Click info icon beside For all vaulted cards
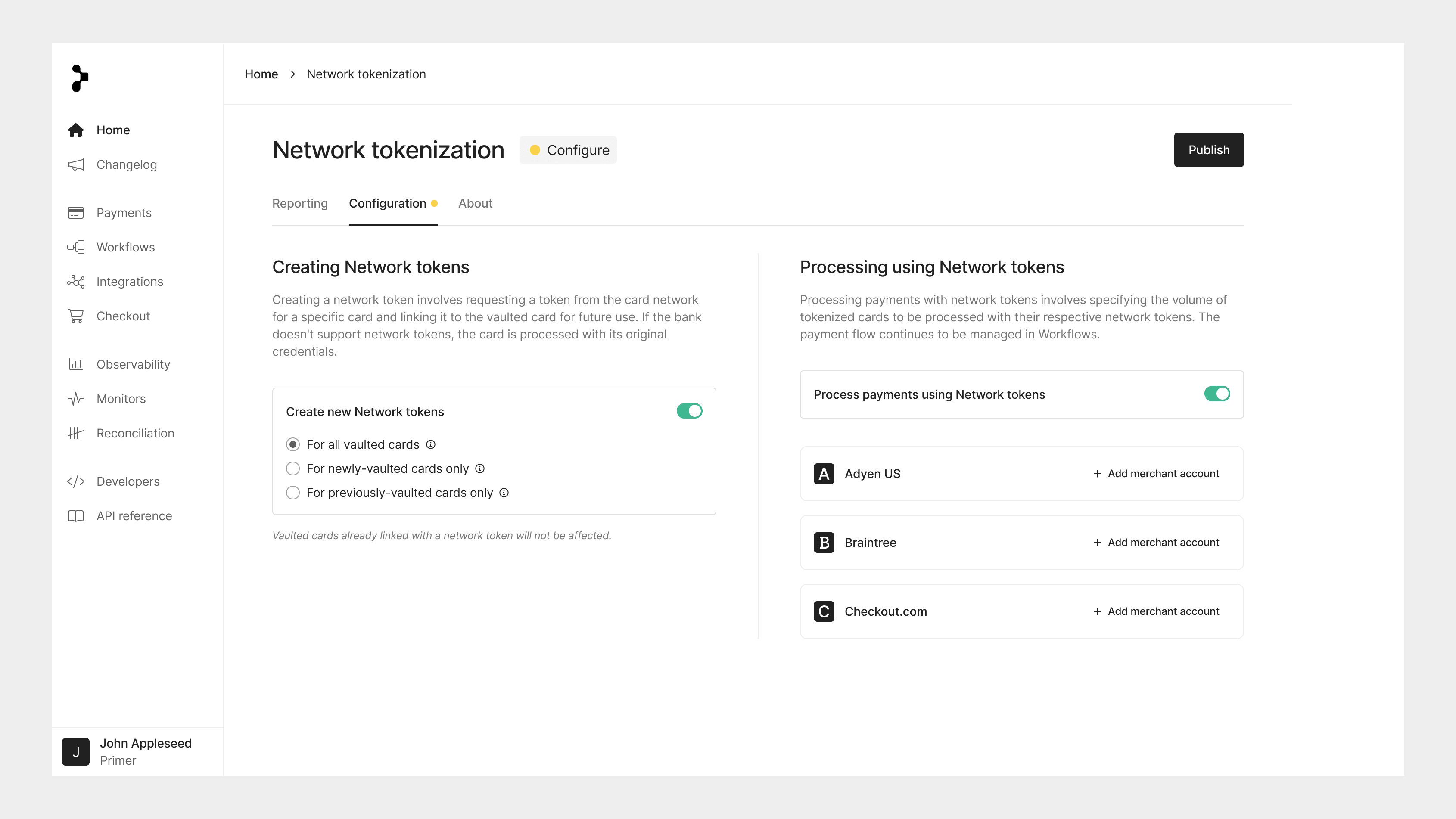1456x819 pixels. [x=431, y=444]
